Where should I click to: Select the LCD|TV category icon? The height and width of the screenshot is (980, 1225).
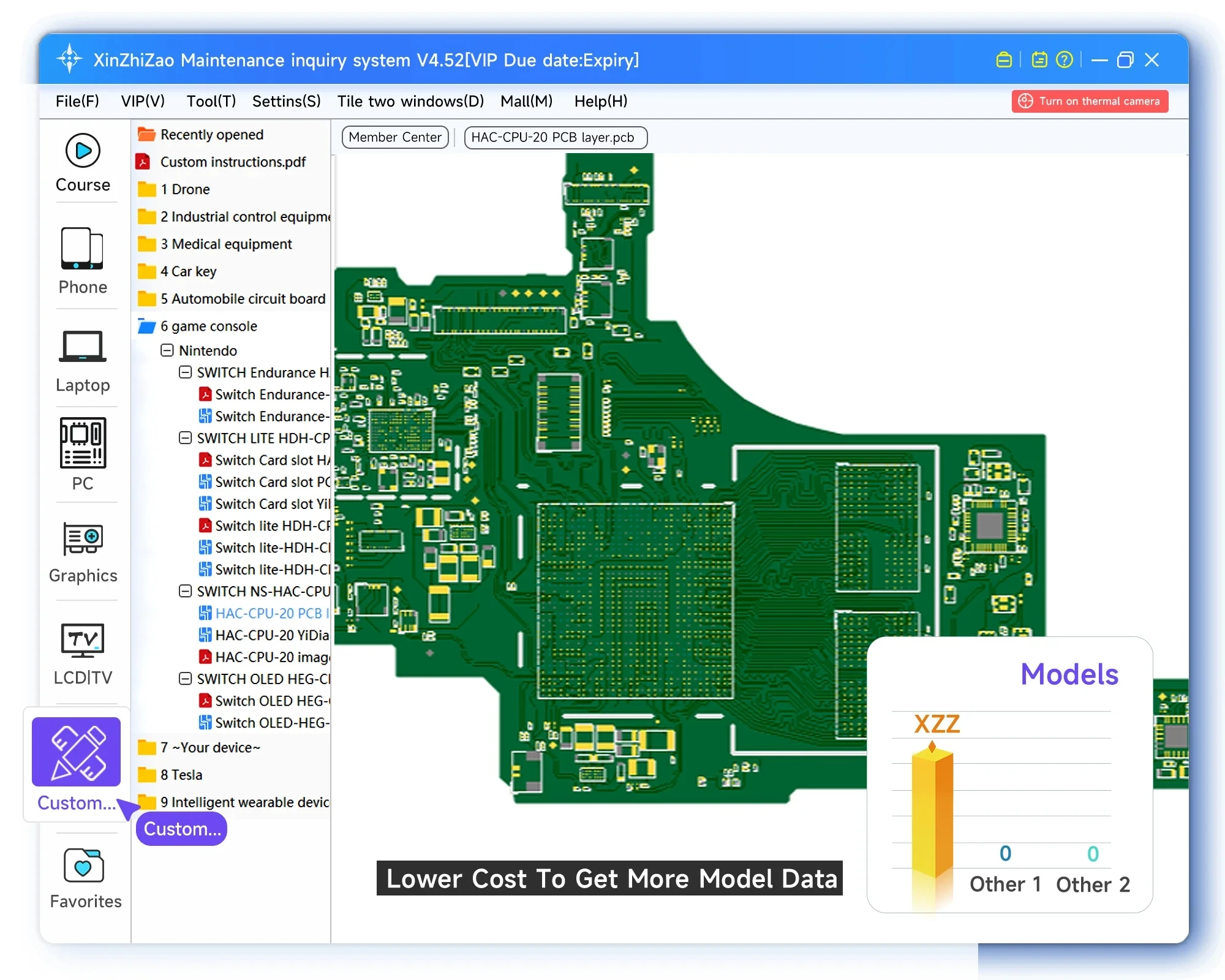tap(83, 641)
